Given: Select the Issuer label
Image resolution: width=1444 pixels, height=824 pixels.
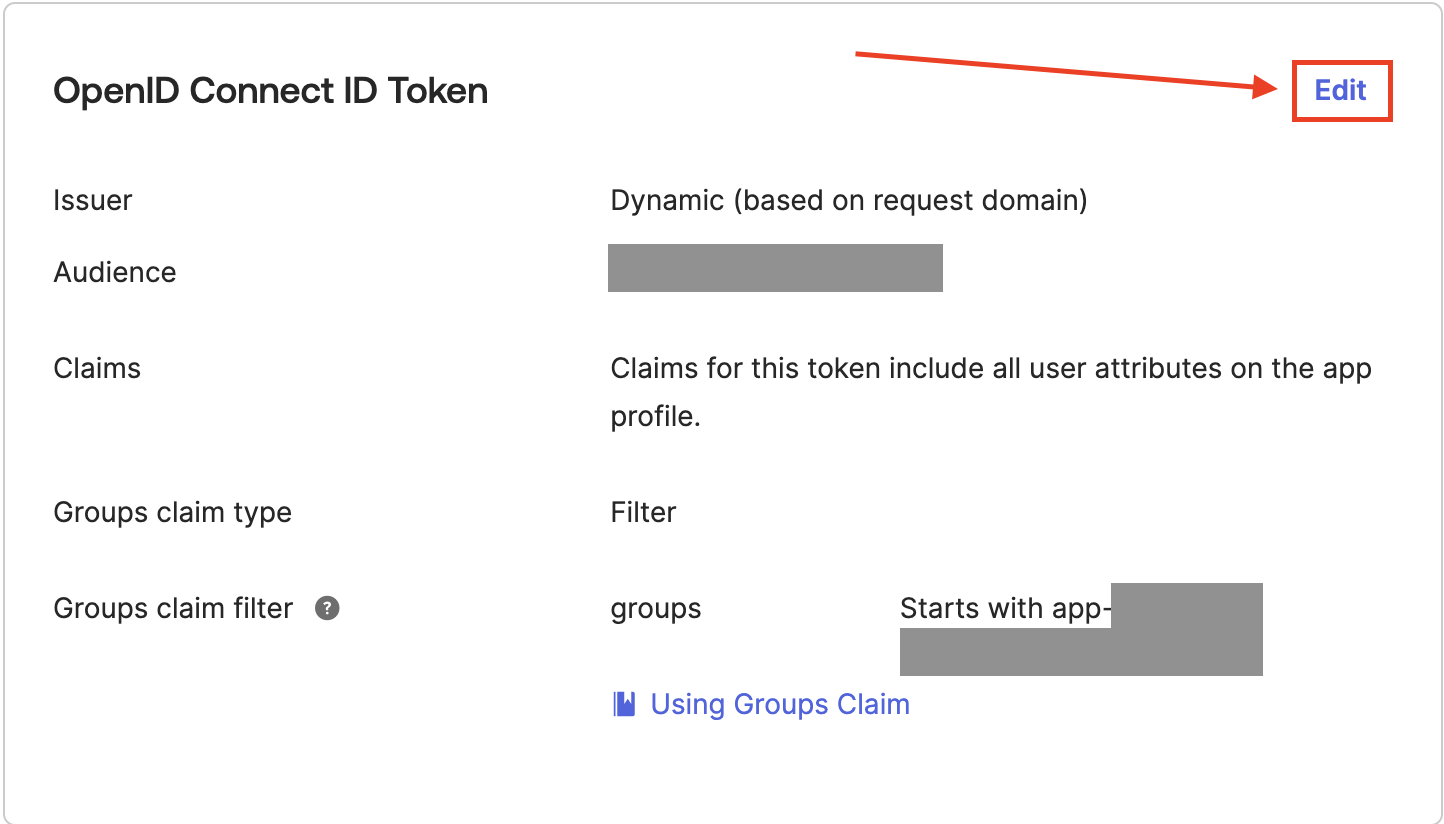Looking at the screenshot, I should point(93,200).
